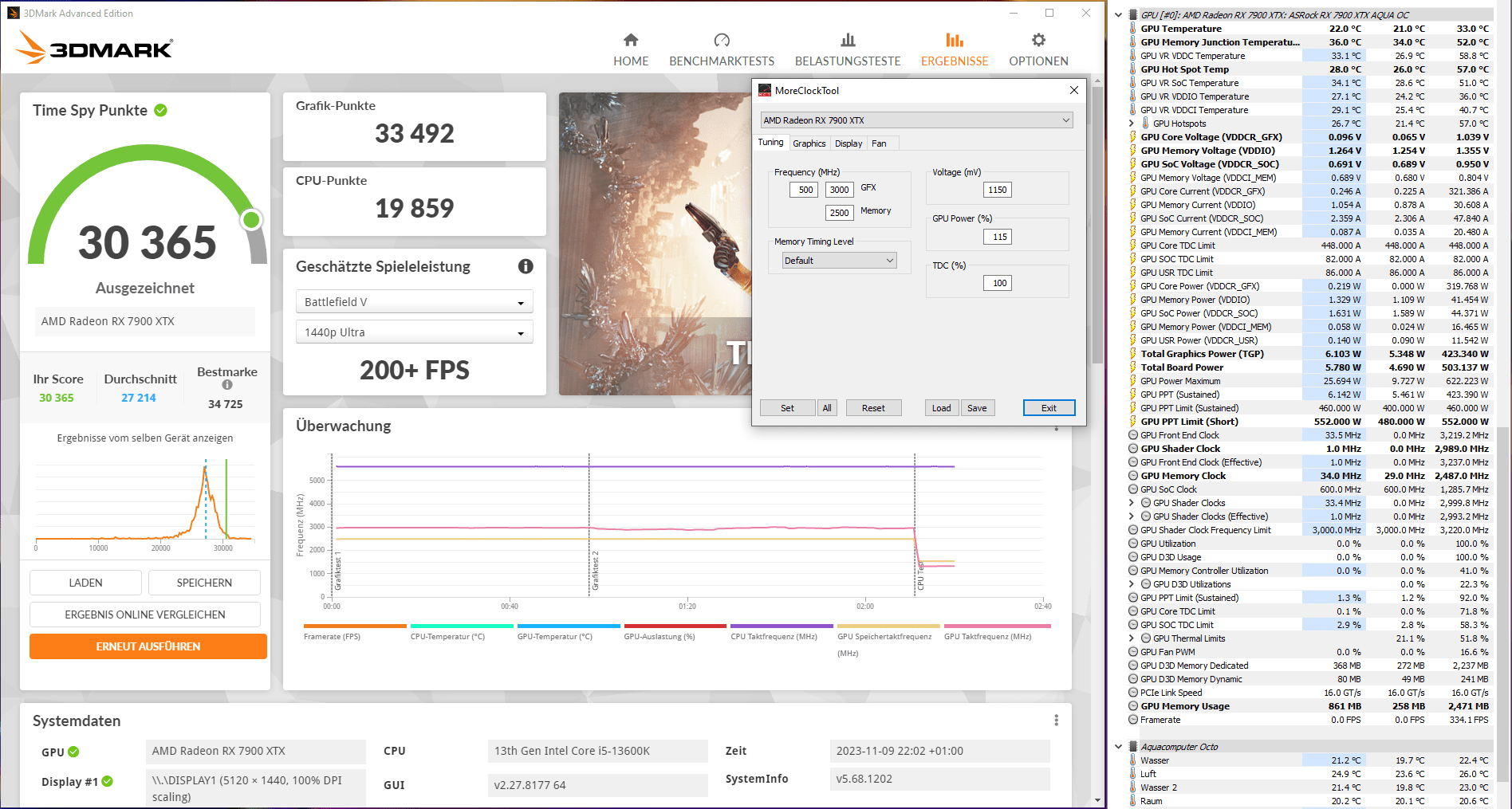Click the Voltage (mV) field 1150
This screenshot has width=1512, height=809.
pos(997,190)
